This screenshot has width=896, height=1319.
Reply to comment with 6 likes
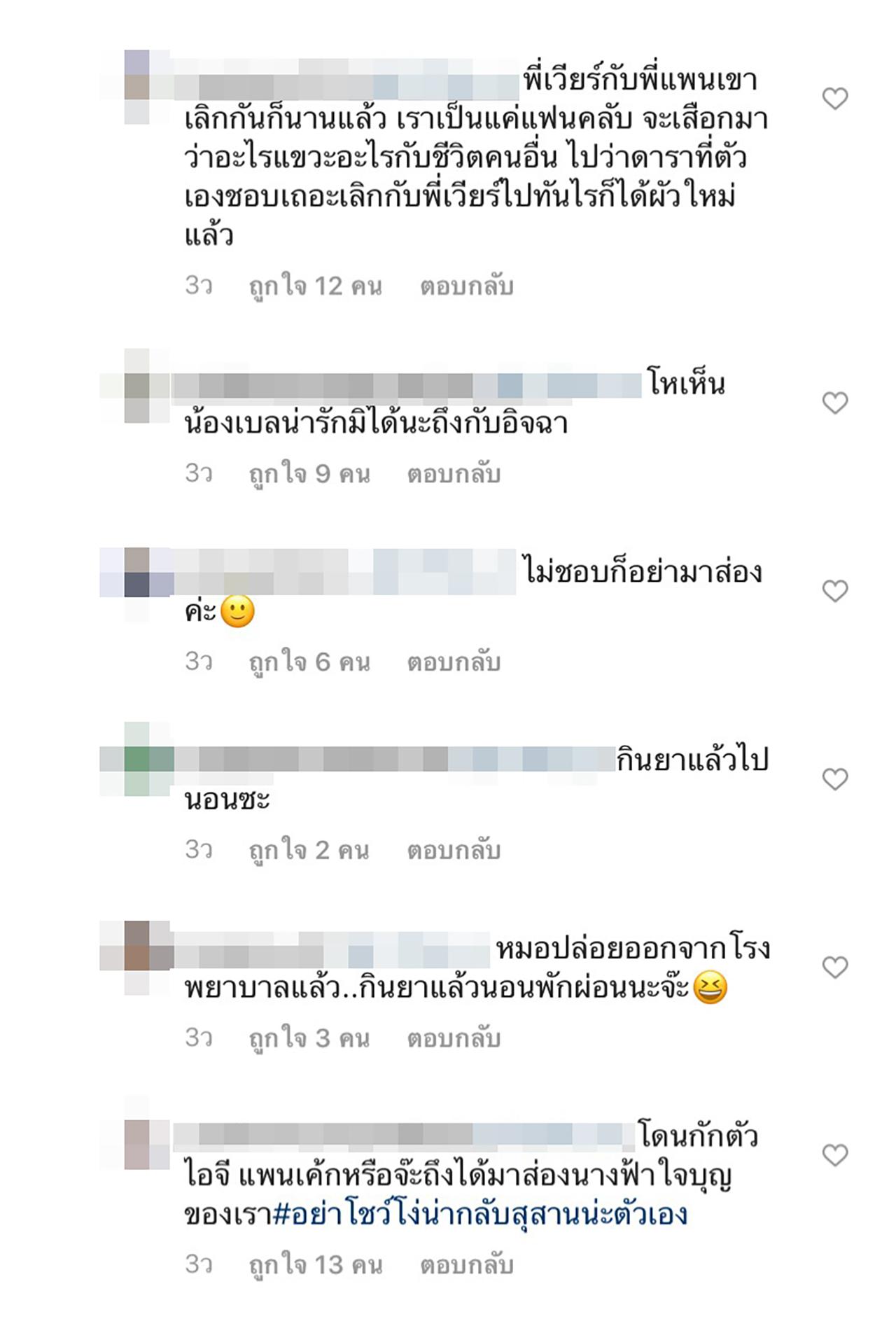coord(454,662)
